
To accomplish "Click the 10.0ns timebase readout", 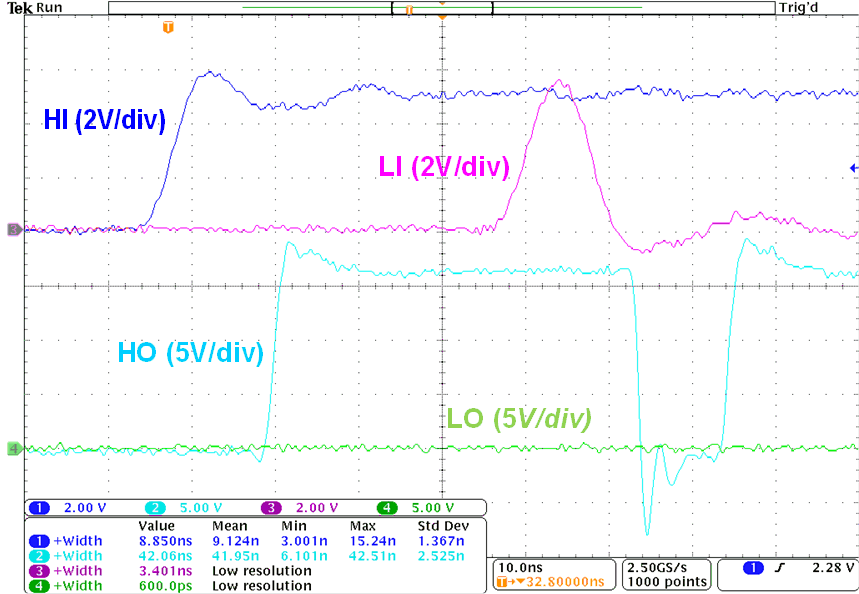I will pos(519,566).
